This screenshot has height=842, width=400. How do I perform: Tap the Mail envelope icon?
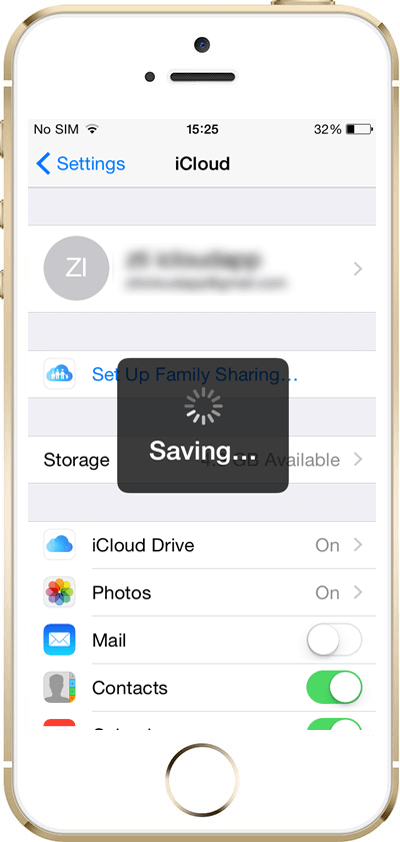coord(59,640)
